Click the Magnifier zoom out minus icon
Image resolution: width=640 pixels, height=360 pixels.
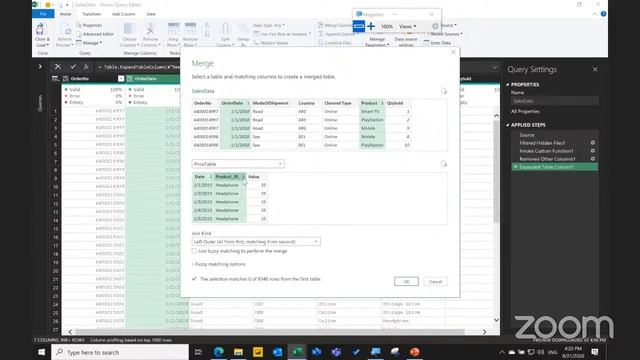[x=359, y=27]
